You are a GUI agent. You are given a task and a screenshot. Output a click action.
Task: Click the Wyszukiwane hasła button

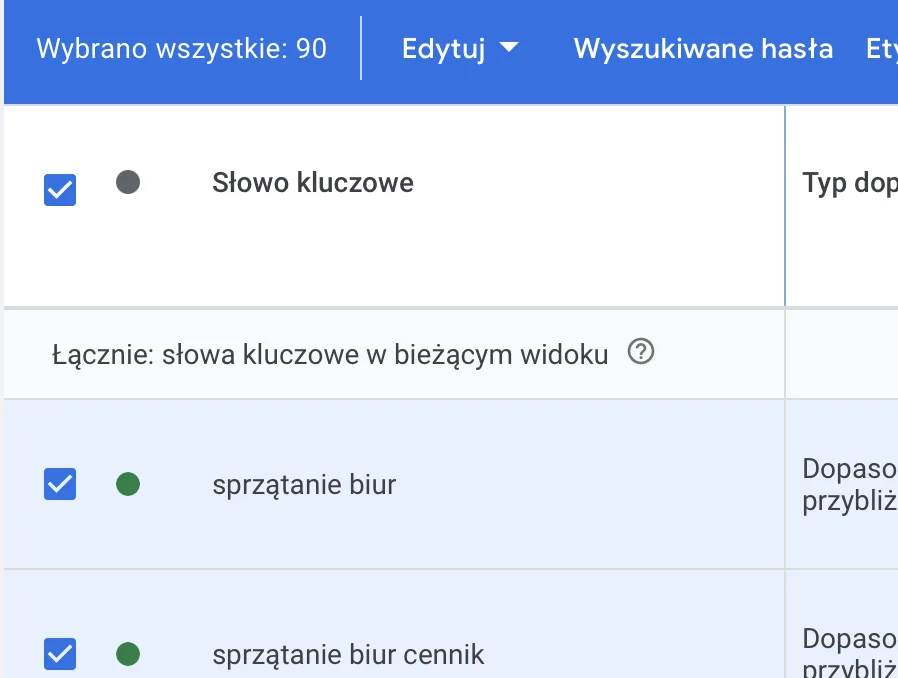click(x=702, y=49)
